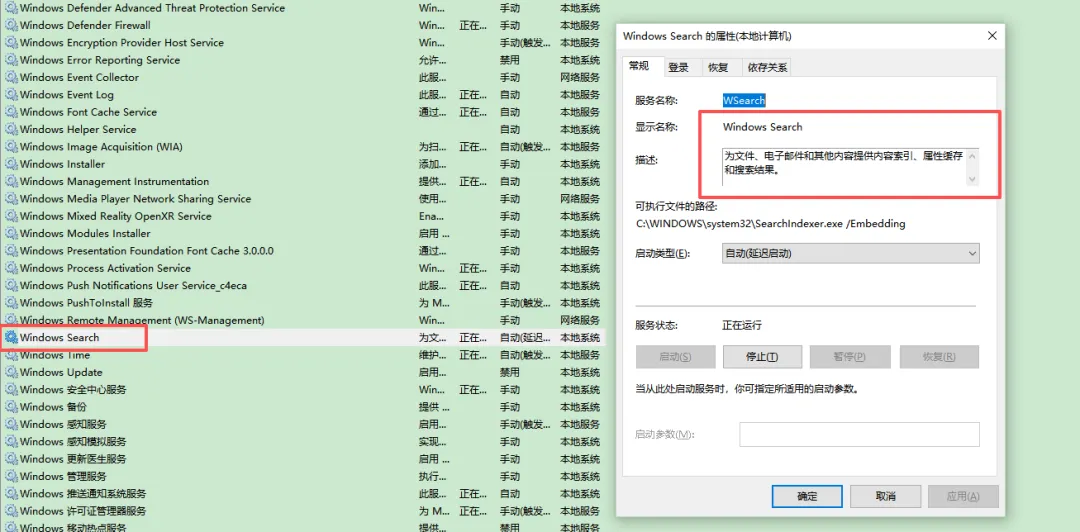Select Windows Media Player Network Sharing Service
The width and height of the screenshot is (1080, 532).
[302, 198]
